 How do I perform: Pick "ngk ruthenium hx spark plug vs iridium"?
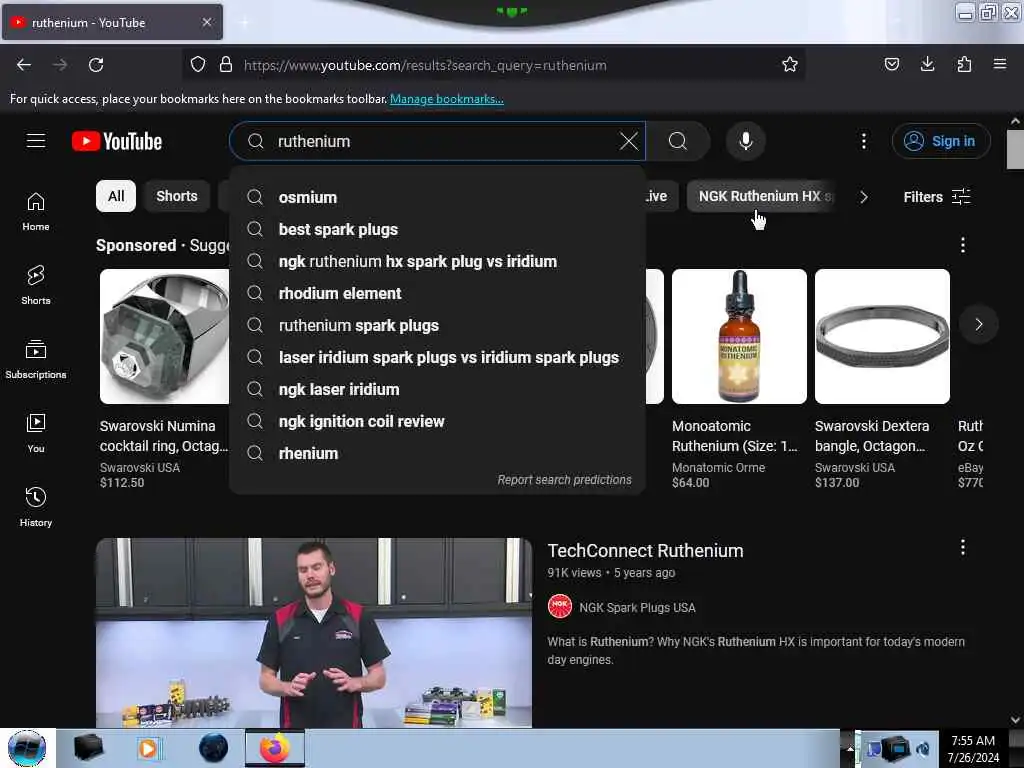[x=437, y=261]
